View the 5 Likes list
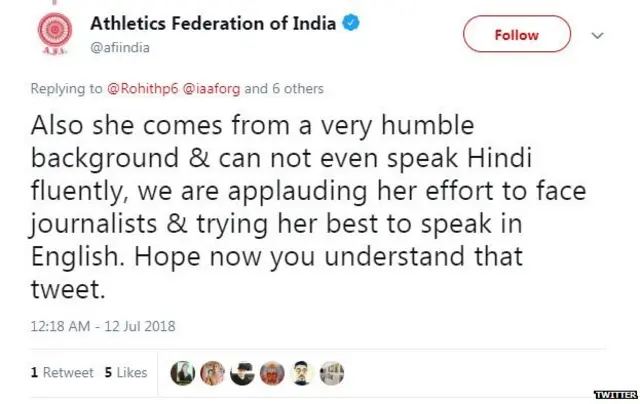The image size is (640, 404). (x=126, y=373)
